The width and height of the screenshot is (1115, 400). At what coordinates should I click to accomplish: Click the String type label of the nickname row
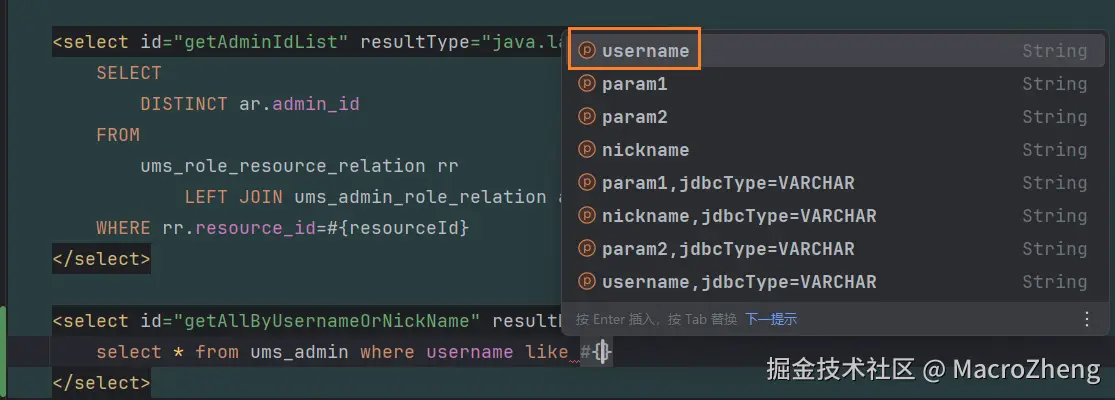click(1055, 150)
